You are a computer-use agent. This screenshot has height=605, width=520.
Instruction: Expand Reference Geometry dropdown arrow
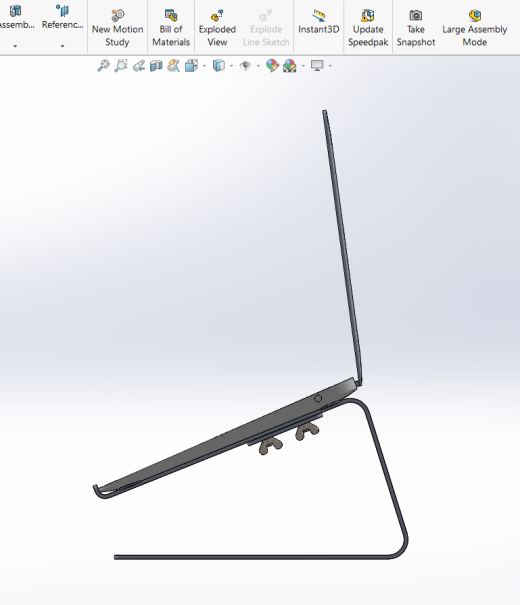point(62,46)
